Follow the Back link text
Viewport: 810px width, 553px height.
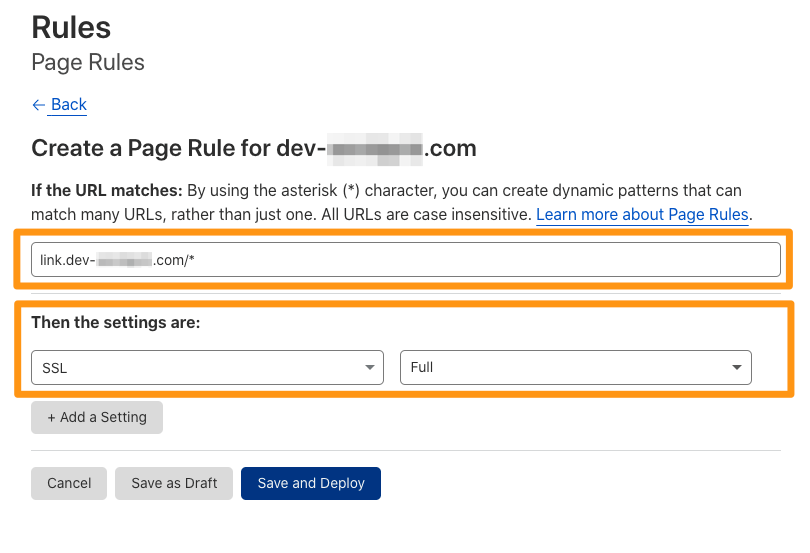tap(69, 105)
